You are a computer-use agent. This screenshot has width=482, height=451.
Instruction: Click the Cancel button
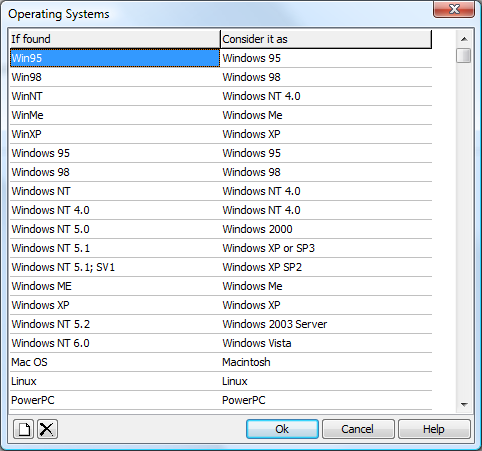pyautogui.click(x=358, y=429)
